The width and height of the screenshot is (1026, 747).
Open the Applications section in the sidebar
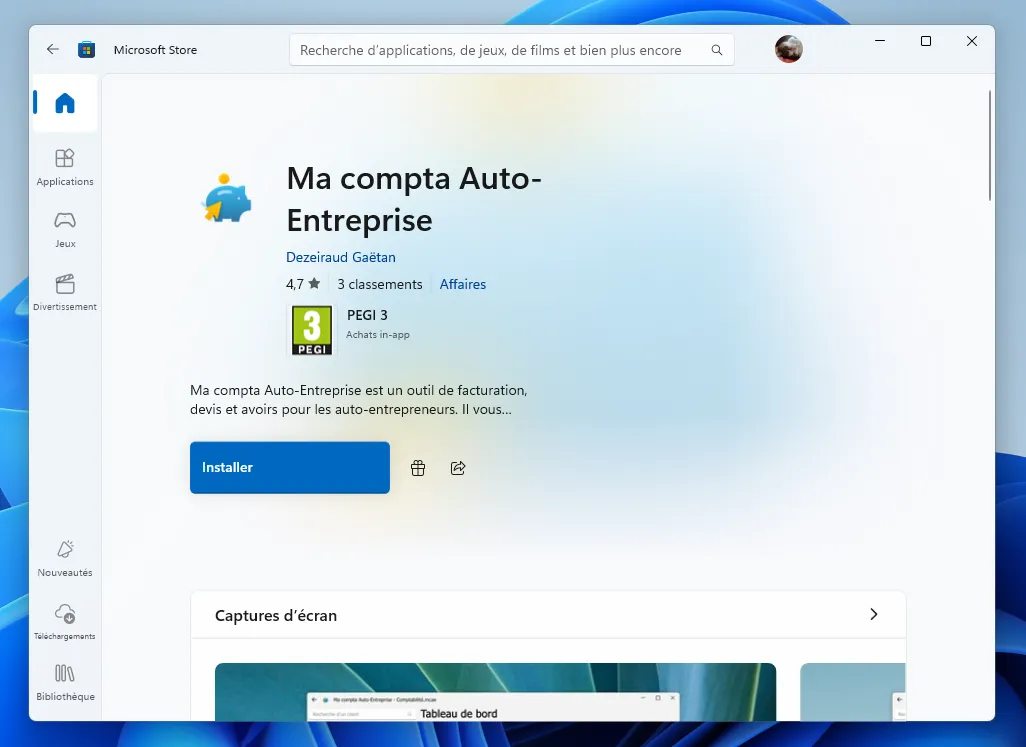point(64,167)
